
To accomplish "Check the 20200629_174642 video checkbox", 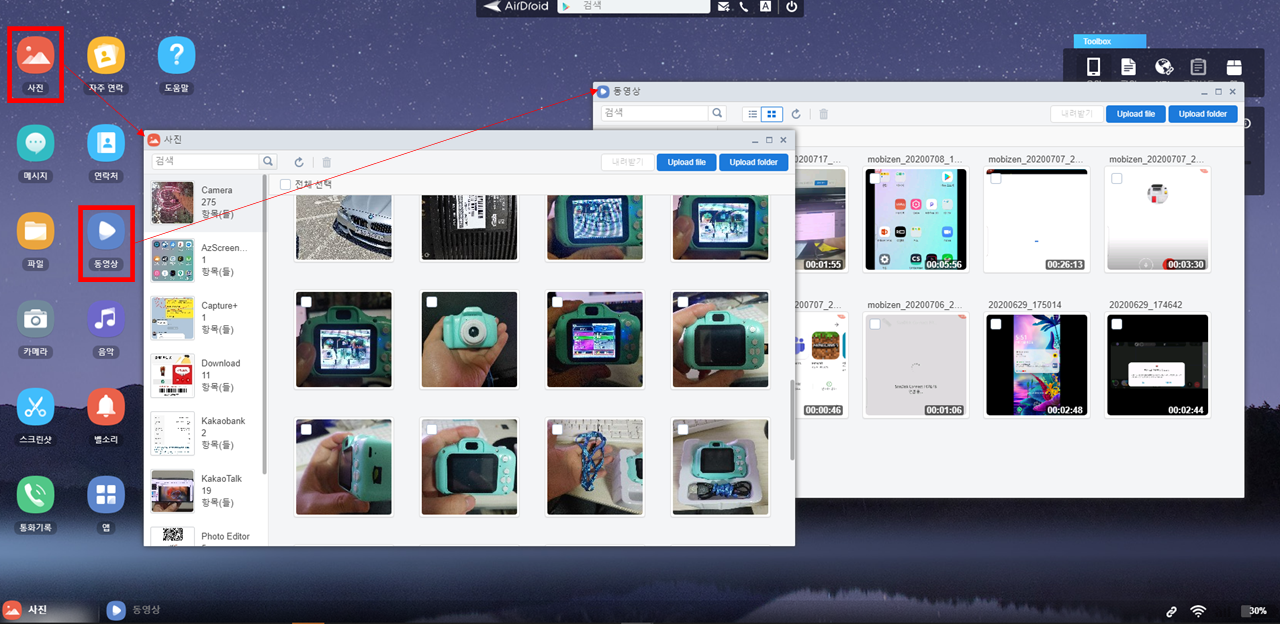I will click(x=1117, y=324).
